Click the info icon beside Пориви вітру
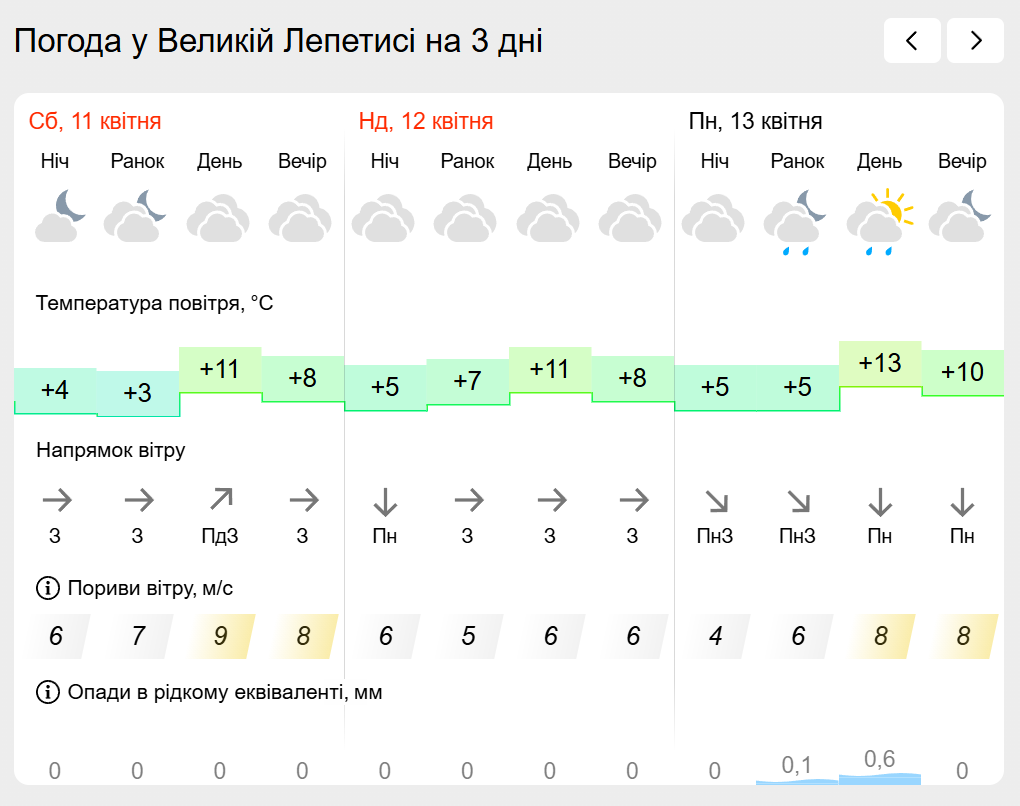Viewport: 1020px width, 806px height. coord(47,588)
